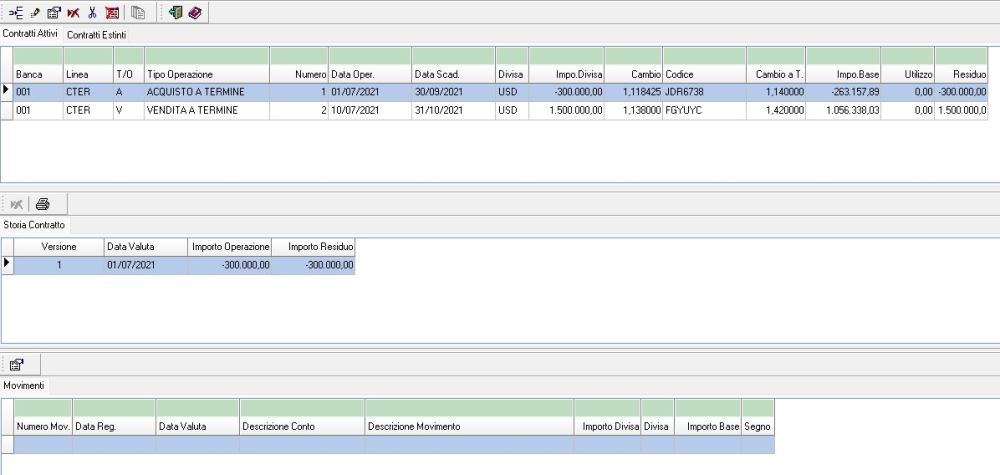Select the VENDITA A TERMINE contract row
This screenshot has height=475, width=1000.
200,110
